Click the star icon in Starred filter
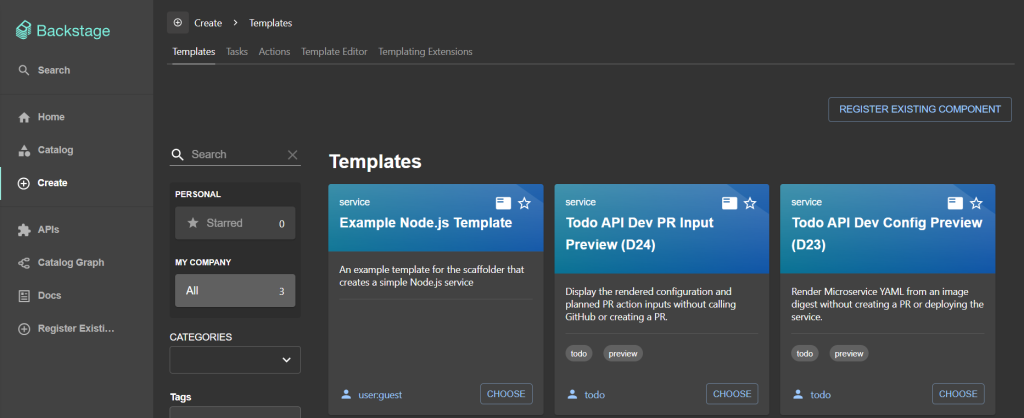1024x418 pixels. point(193,223)
